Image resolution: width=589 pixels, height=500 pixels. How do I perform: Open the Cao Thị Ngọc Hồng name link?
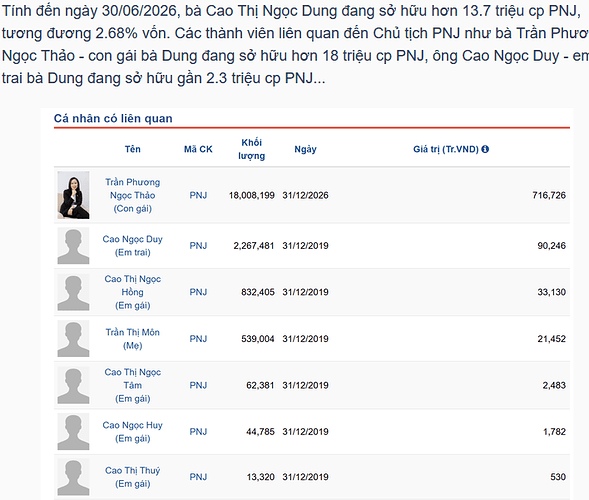click(x=133, y=285)
